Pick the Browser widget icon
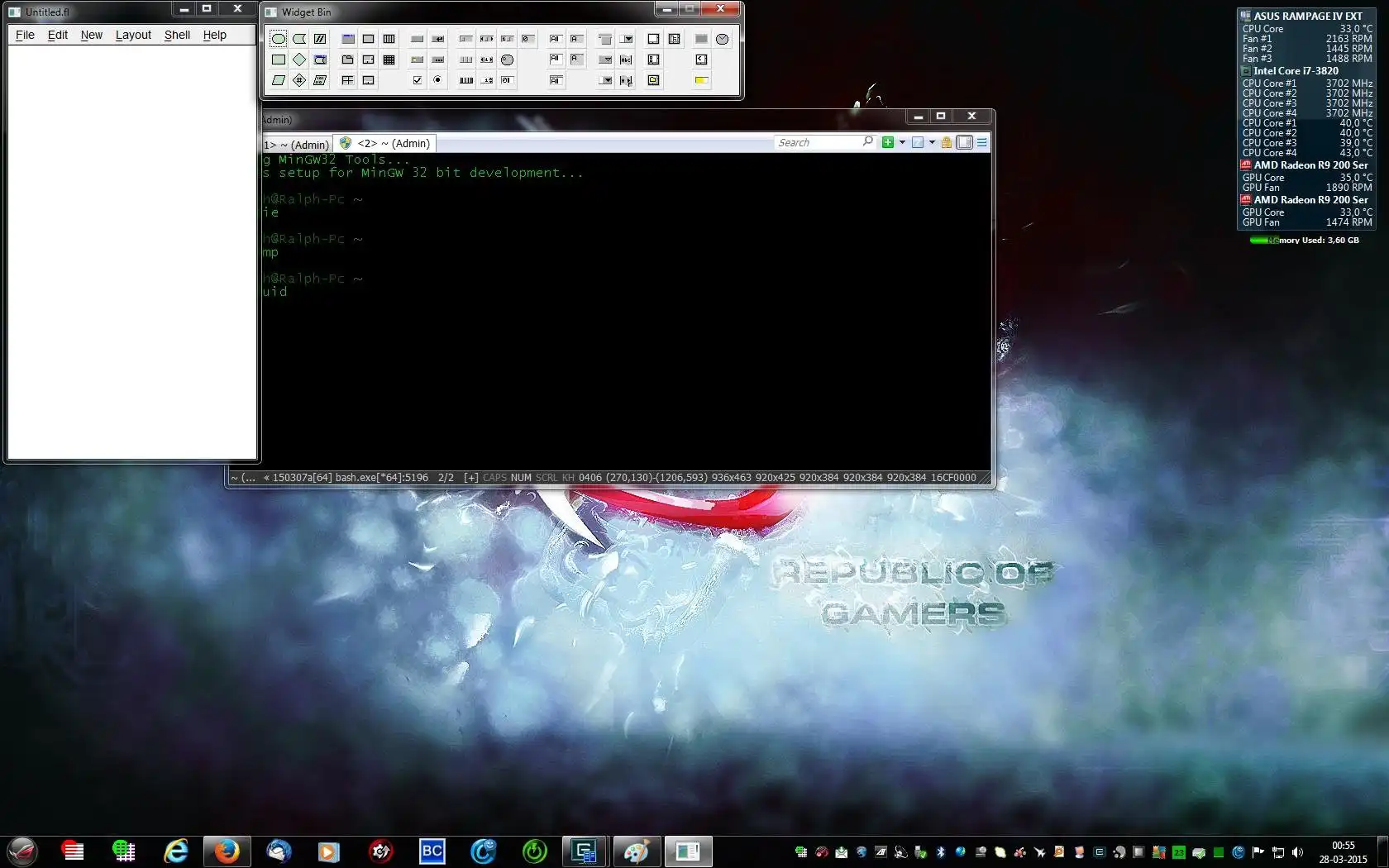This screenshot has height=868, width=1389. pyautogui.click(x=653, y=39)
